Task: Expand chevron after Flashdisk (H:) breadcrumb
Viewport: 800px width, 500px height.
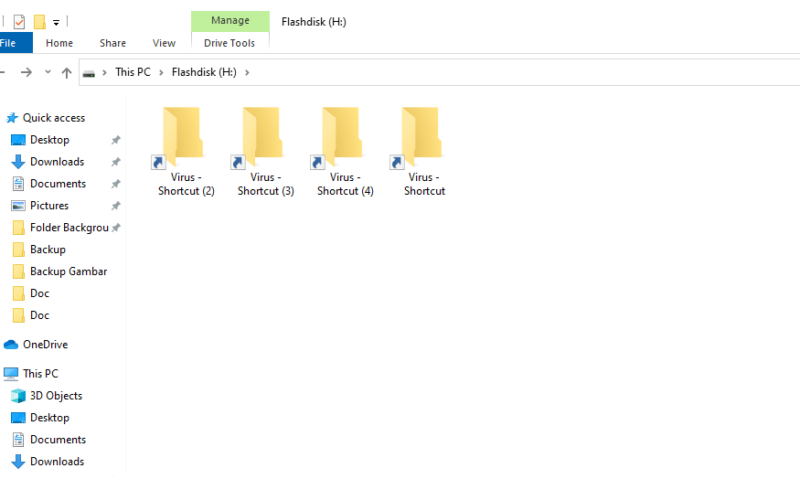Action: tap(247, 72)
